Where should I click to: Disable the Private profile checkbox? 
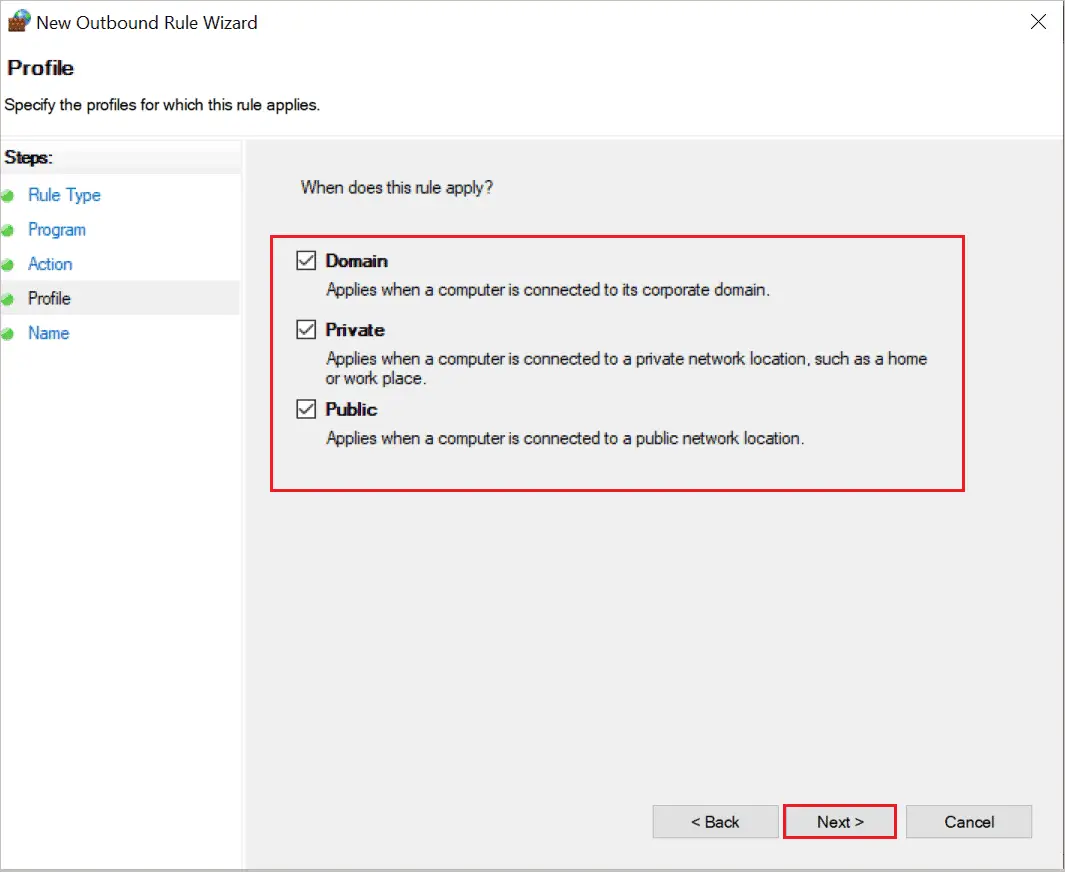pyautogui.click(x=305, y=329)
